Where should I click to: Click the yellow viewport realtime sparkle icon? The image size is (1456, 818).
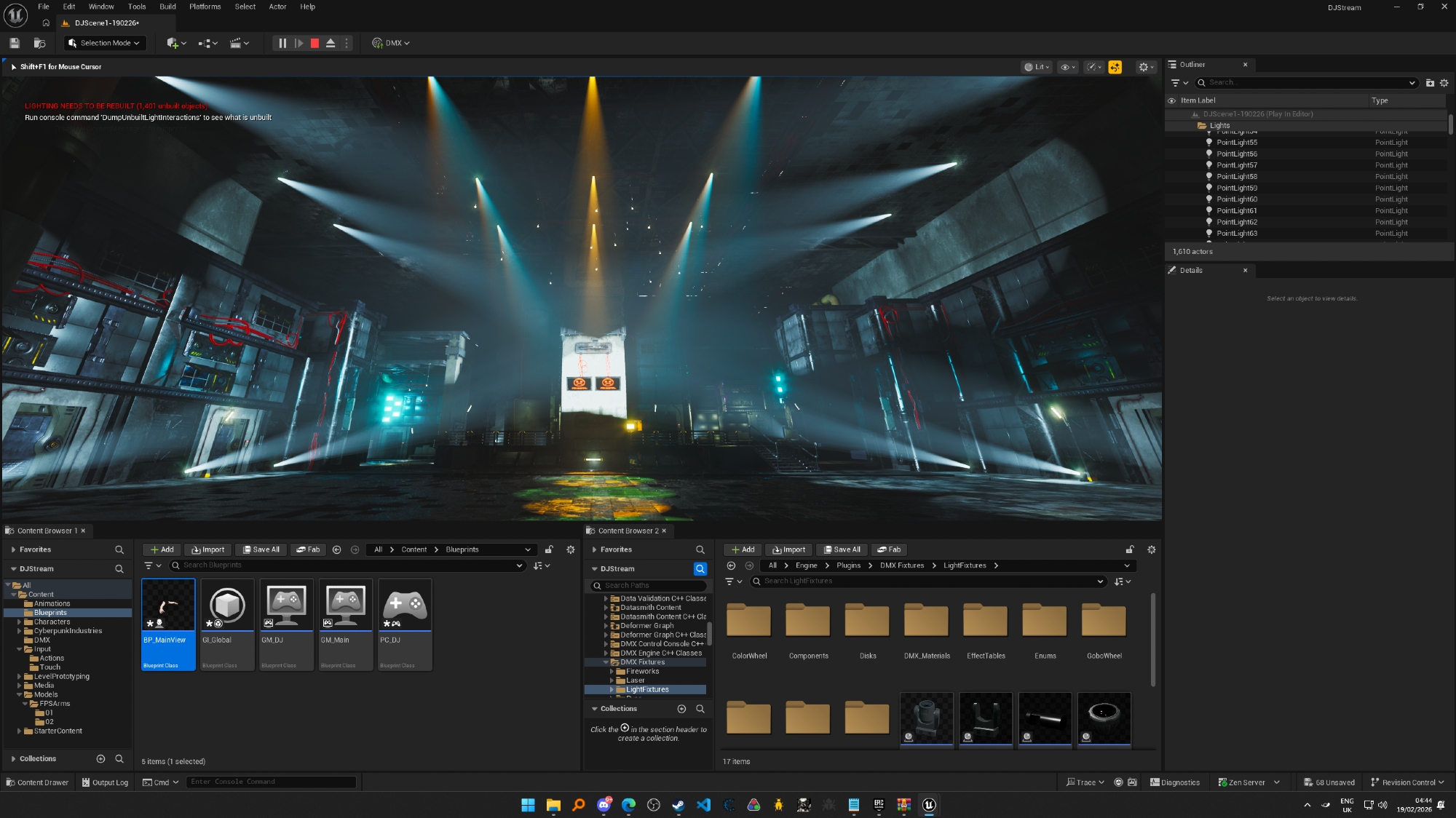coord(1115,67)
